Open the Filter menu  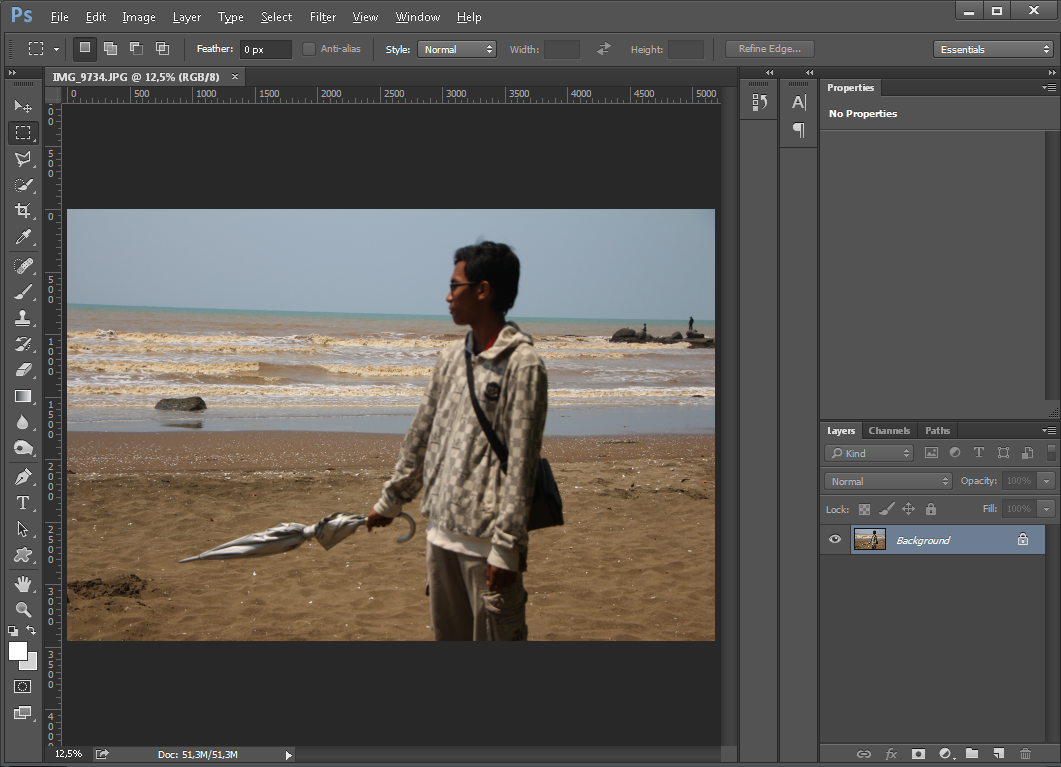[x=322, y=17]
